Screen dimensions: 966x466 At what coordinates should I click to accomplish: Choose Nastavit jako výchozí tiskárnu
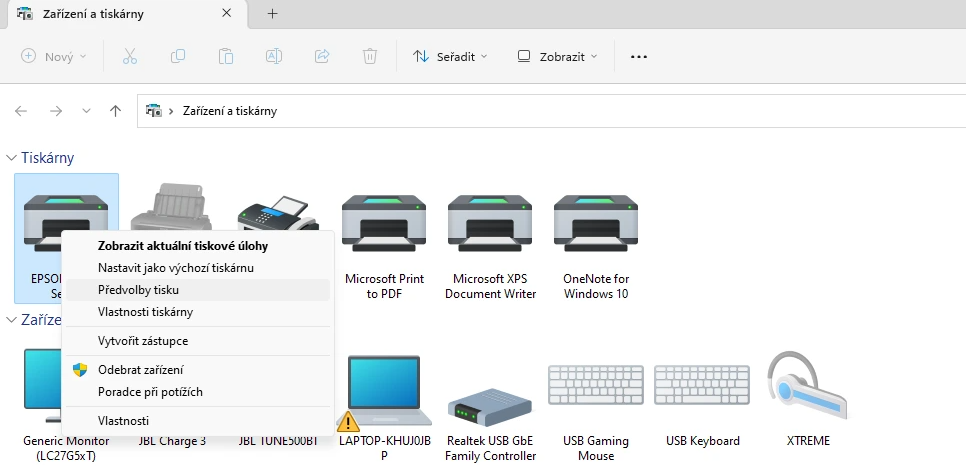click(175, 268)
